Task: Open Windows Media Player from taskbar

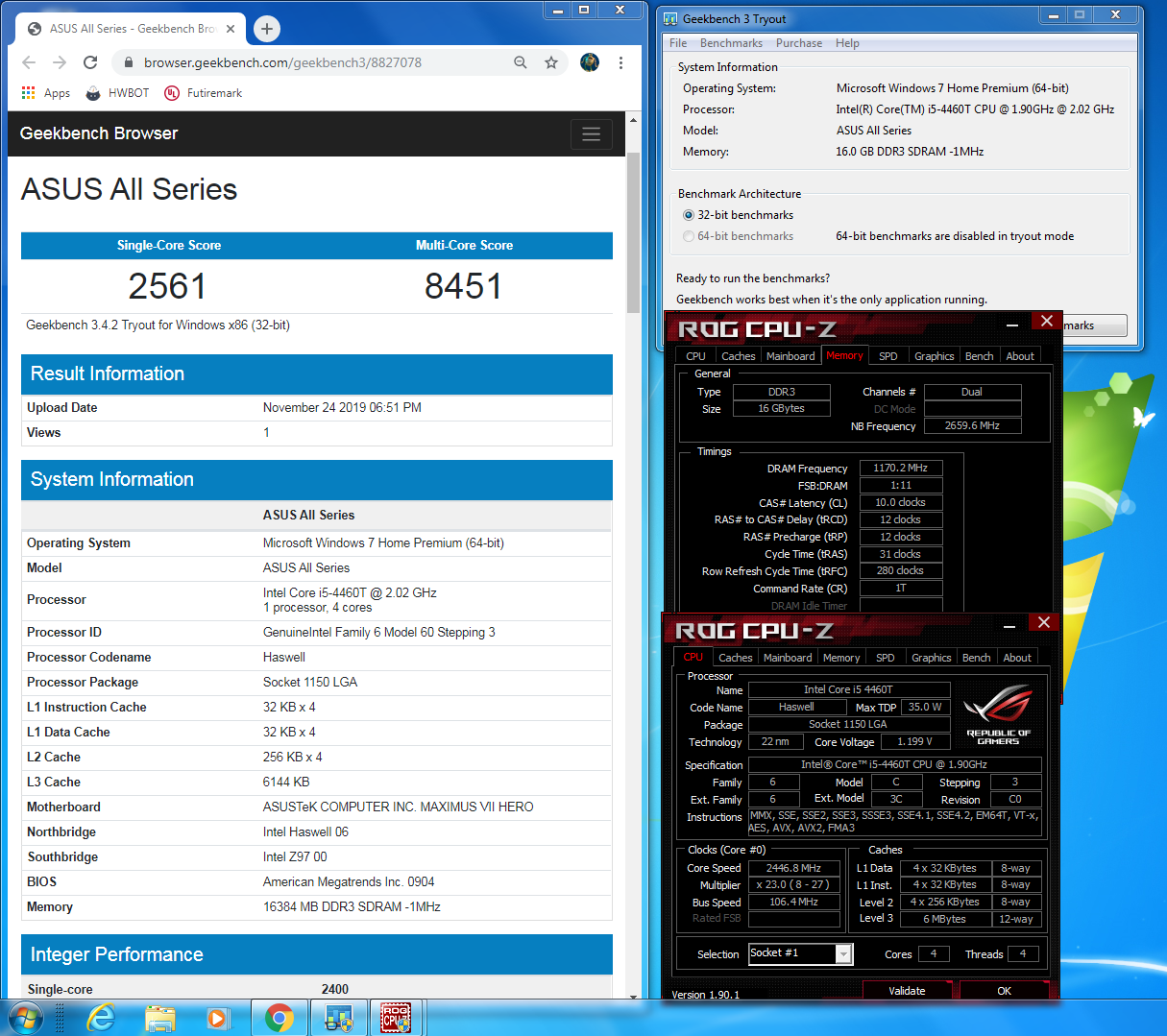Action: click(219, 1017)
